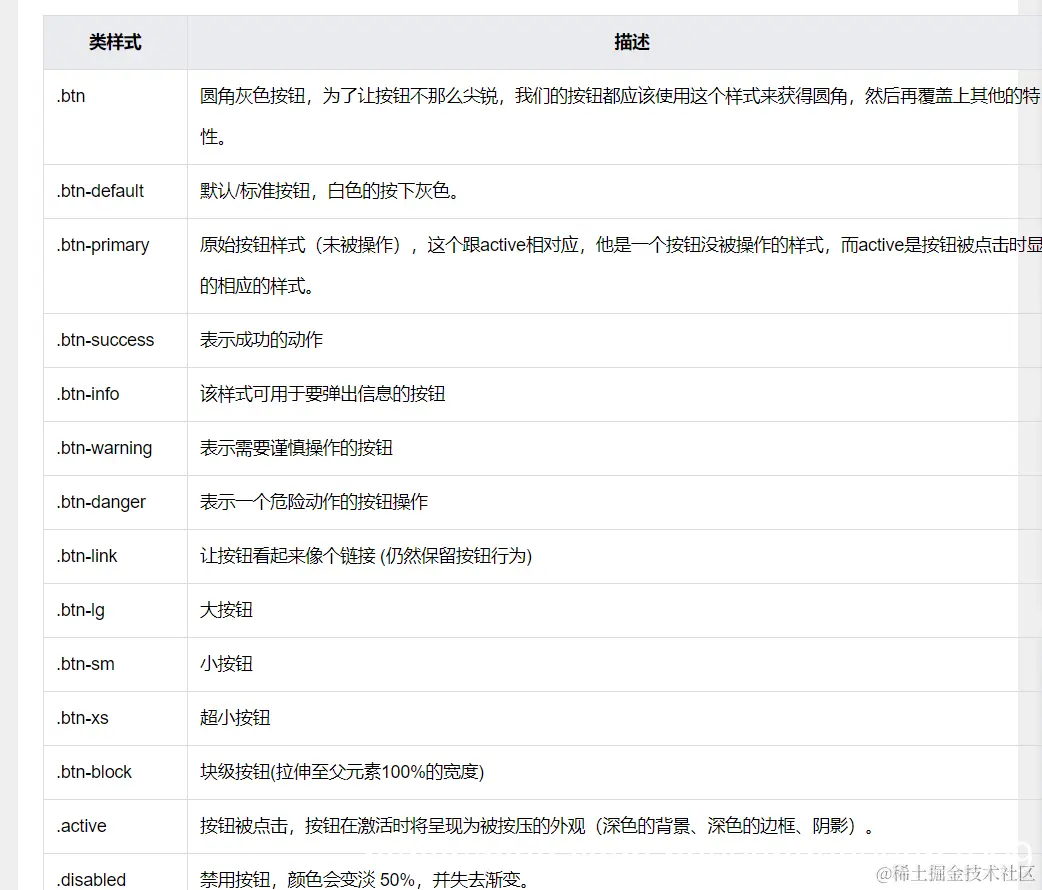This screenshot has height=890, width=1042.
Task: Click the 类样式 column header
Action: pyautogui.click(x=113, y=42)
